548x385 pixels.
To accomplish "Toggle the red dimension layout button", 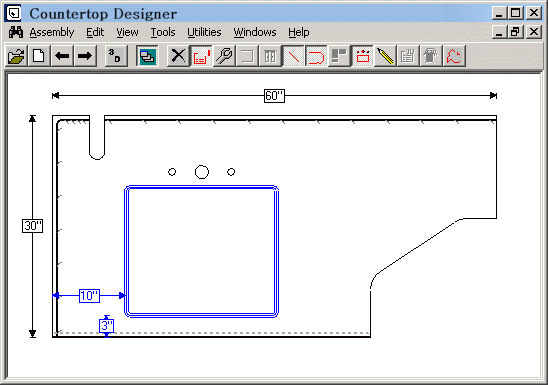I will point(201,56).
